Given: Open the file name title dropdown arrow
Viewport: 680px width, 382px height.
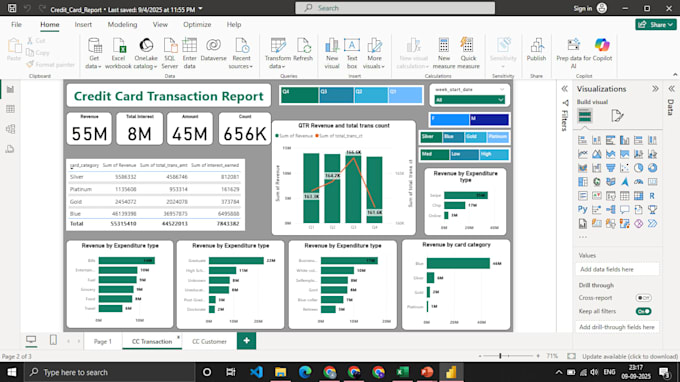Looking at the screenshot, I should [x=200, y=9].
